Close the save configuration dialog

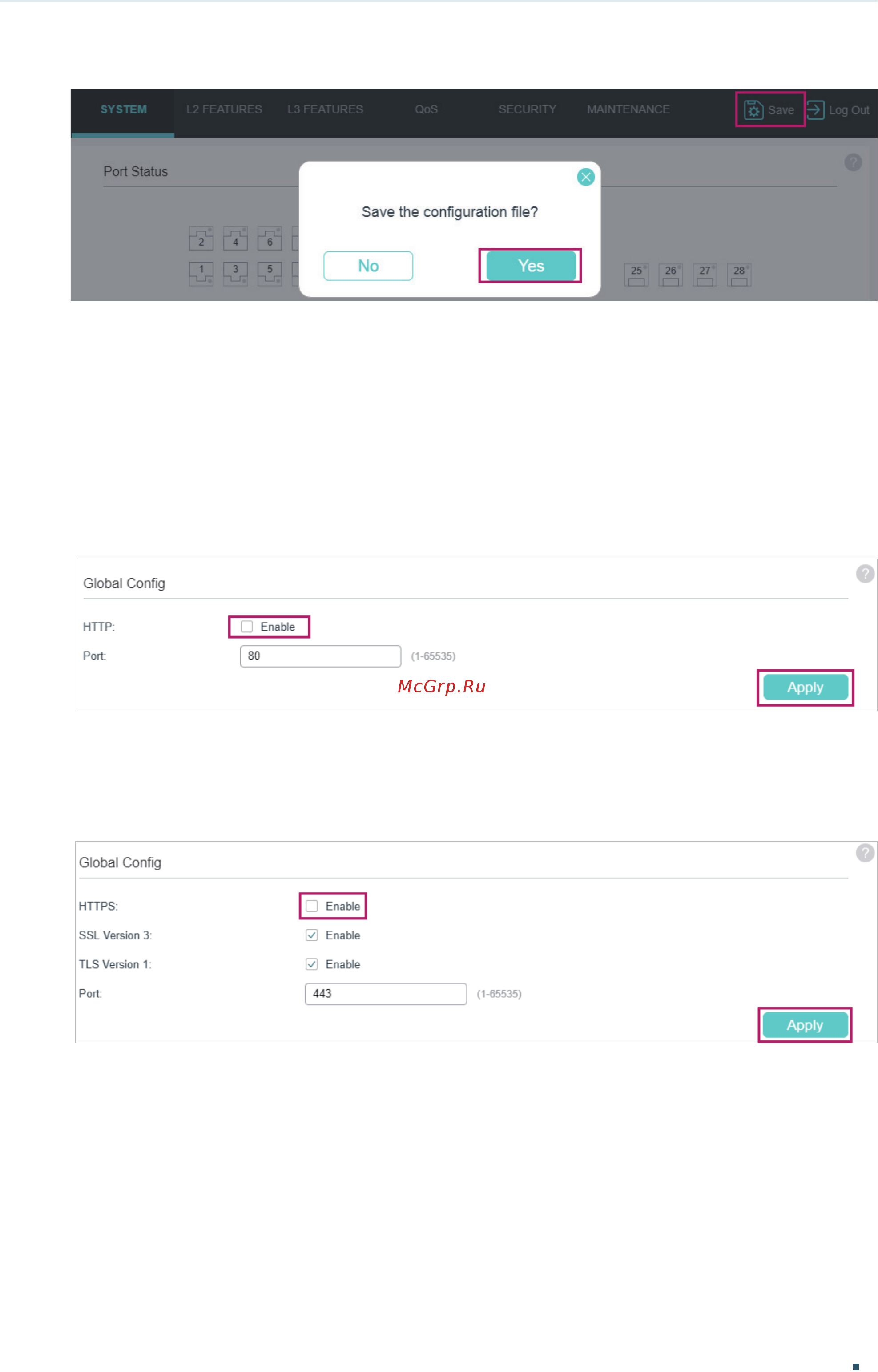(x=585, y=177)
